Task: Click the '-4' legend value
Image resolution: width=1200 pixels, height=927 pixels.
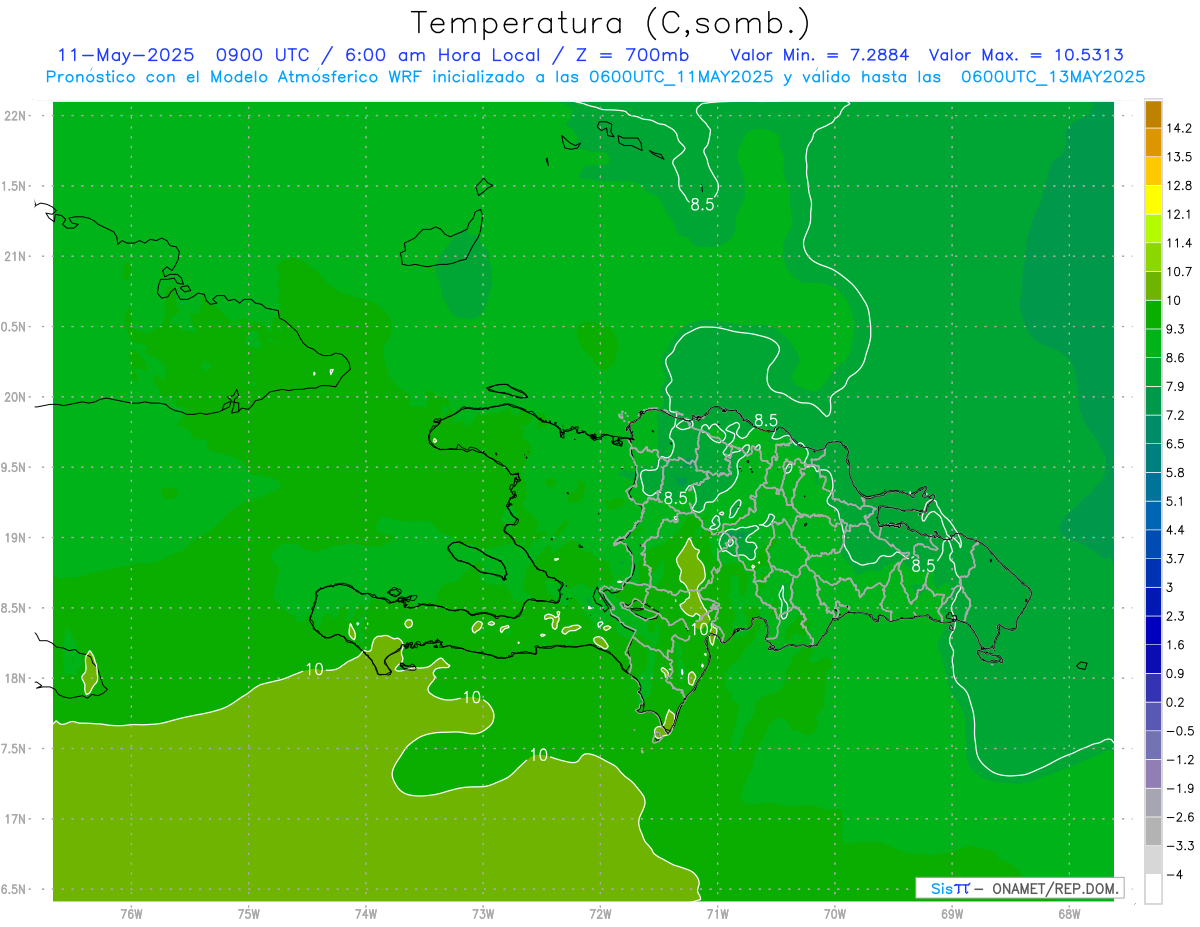Action: pyautogui.click(x=1175, y=875)
